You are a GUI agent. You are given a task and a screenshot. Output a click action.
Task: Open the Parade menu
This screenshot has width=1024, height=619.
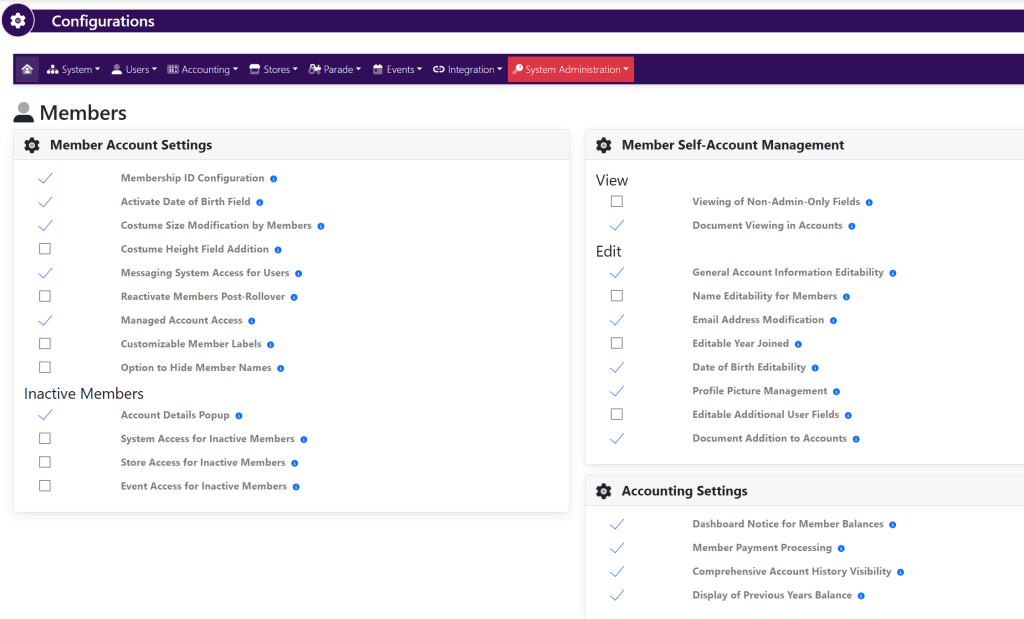335,70
